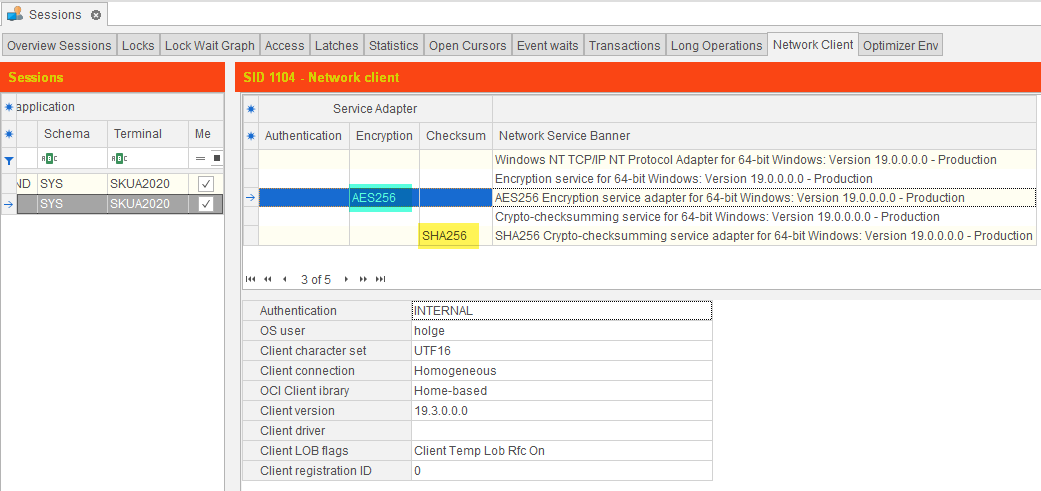This screenshot has width=1041, height=491.
Task: Open the Lock Wait Graph tab
Action: [210, 46]
